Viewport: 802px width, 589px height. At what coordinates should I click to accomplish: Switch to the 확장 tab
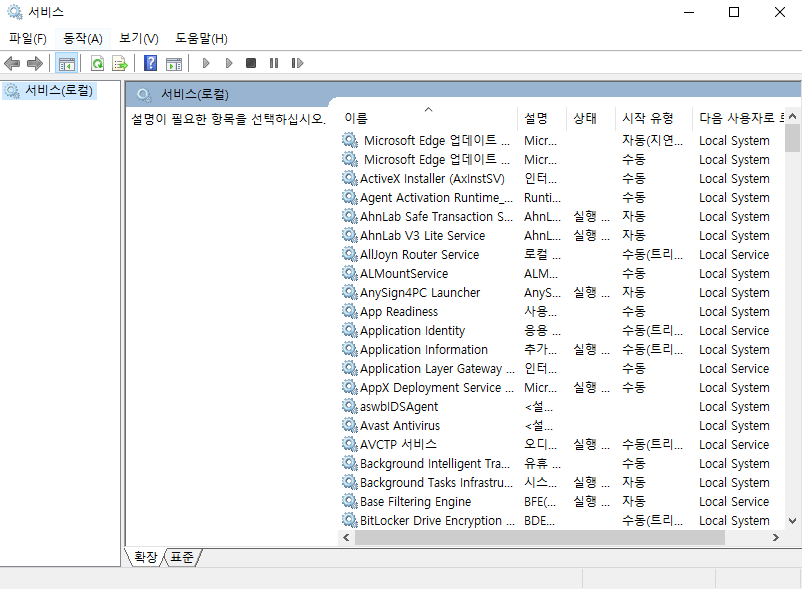point(146,557)
